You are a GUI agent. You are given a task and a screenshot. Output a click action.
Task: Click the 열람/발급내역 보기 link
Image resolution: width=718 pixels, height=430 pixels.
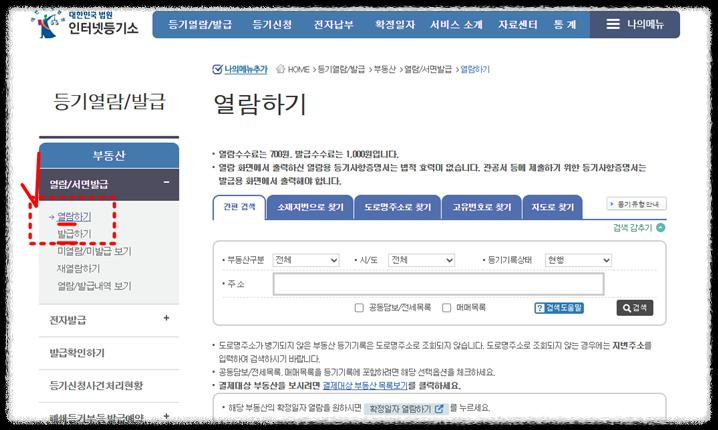pyautogui.click(x=94, y=286)
